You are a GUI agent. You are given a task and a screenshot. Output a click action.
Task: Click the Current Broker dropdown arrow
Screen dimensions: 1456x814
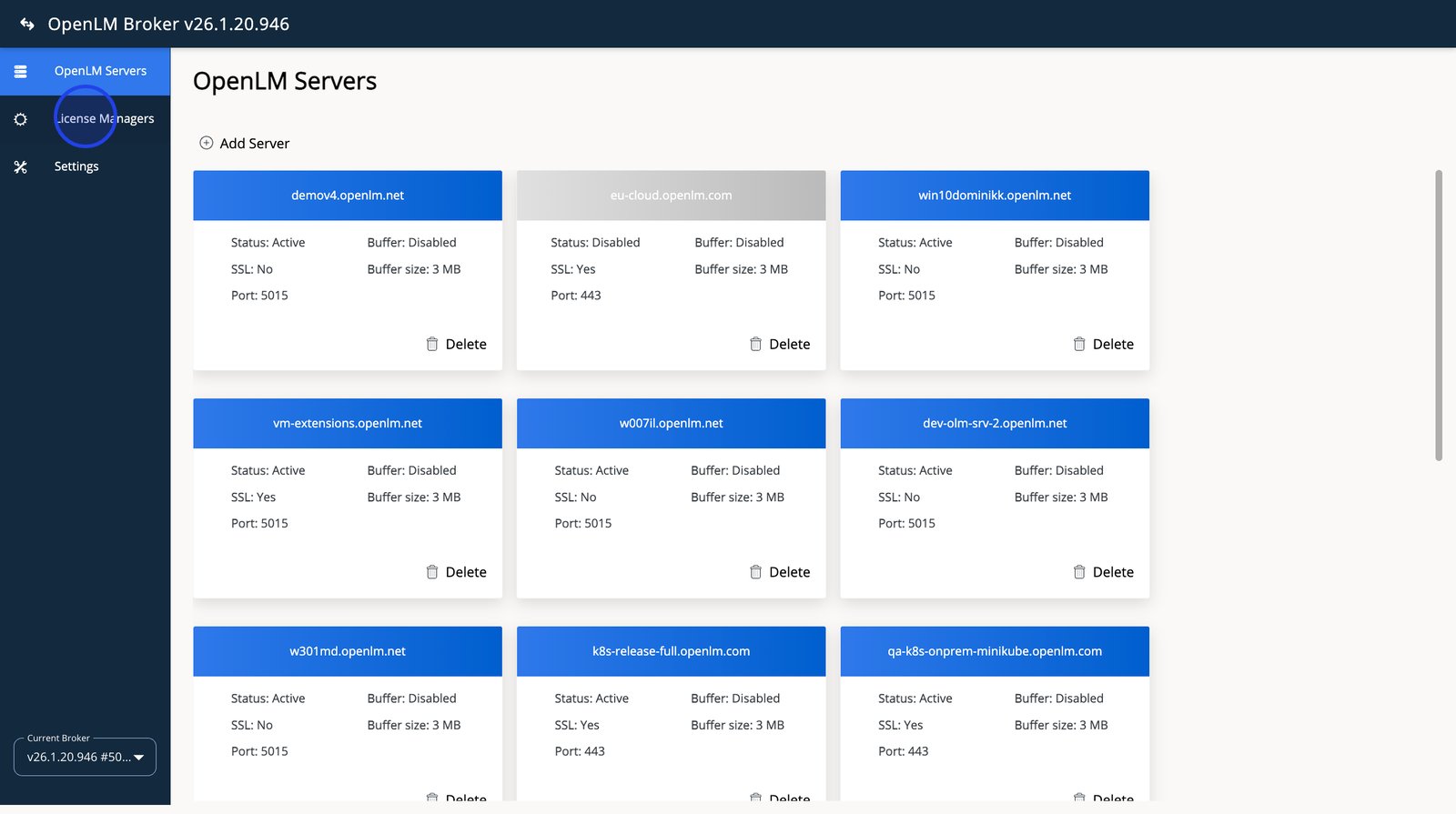pos(139,758)
